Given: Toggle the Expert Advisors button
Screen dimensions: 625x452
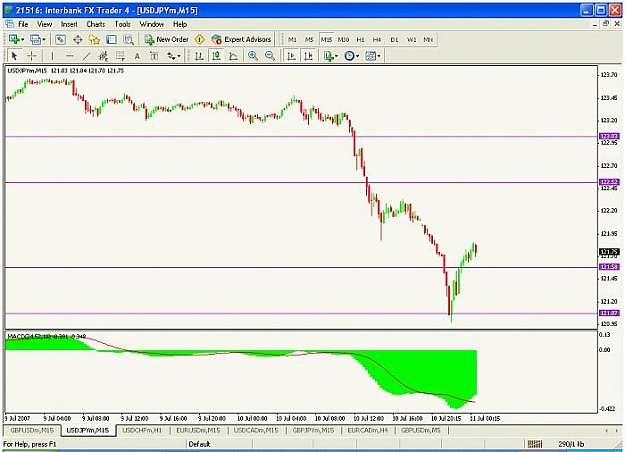Looking at the screenshot, I should [x=242, y=39].
